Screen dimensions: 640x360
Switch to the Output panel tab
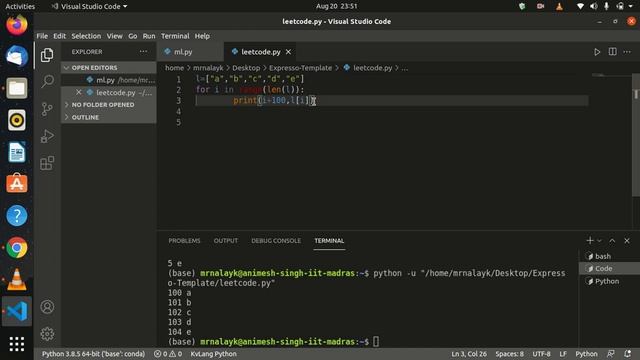[x=226, y=241]
